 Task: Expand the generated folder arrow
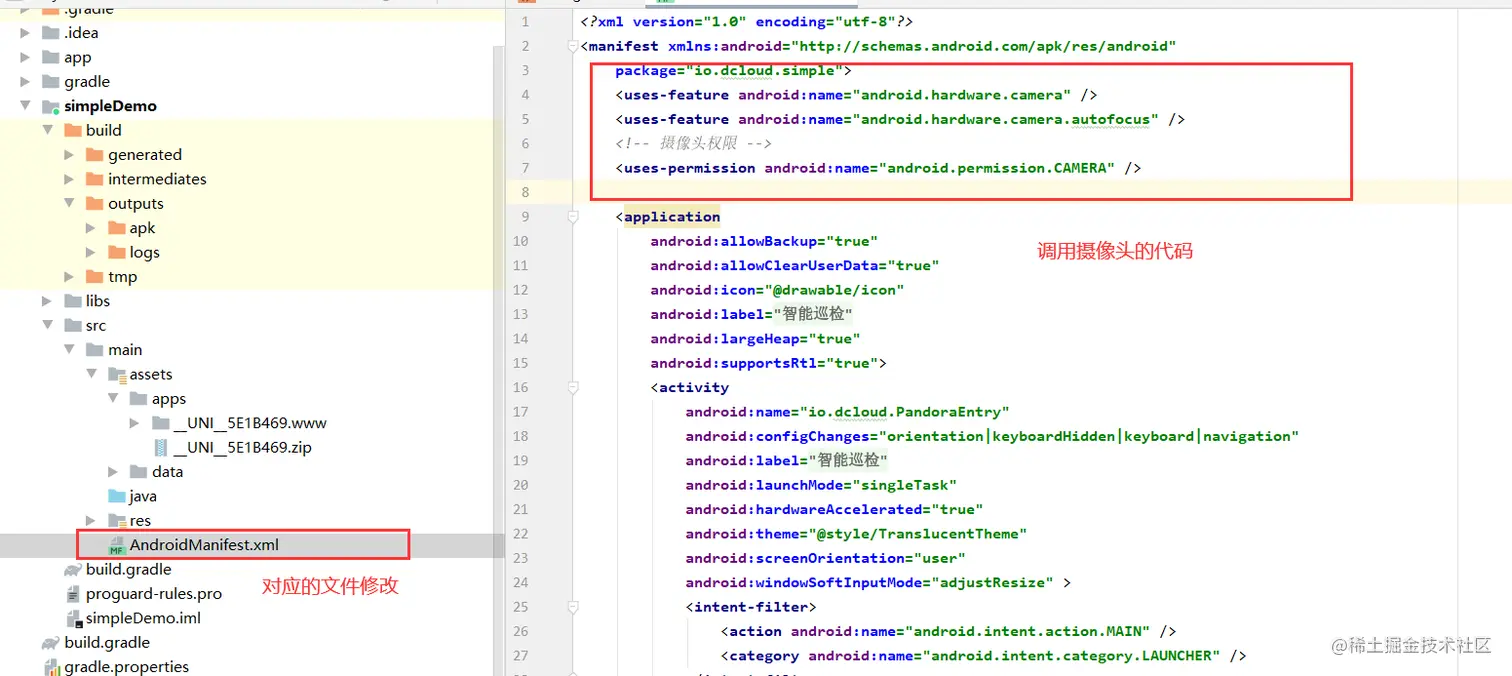pyautogui.click(x=69, y=155)
